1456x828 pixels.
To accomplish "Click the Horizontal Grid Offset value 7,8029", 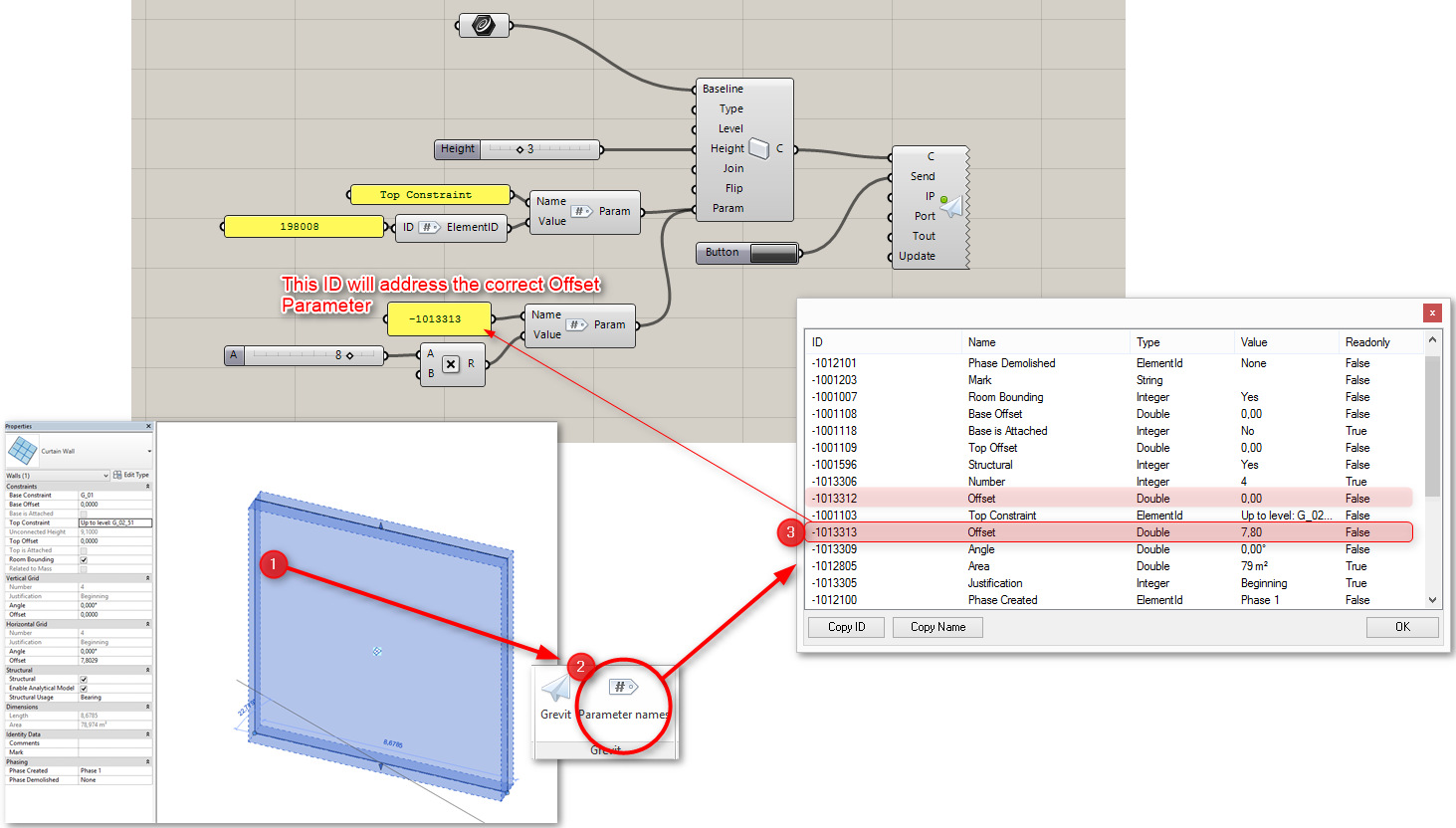I will (x=115, y=661).
